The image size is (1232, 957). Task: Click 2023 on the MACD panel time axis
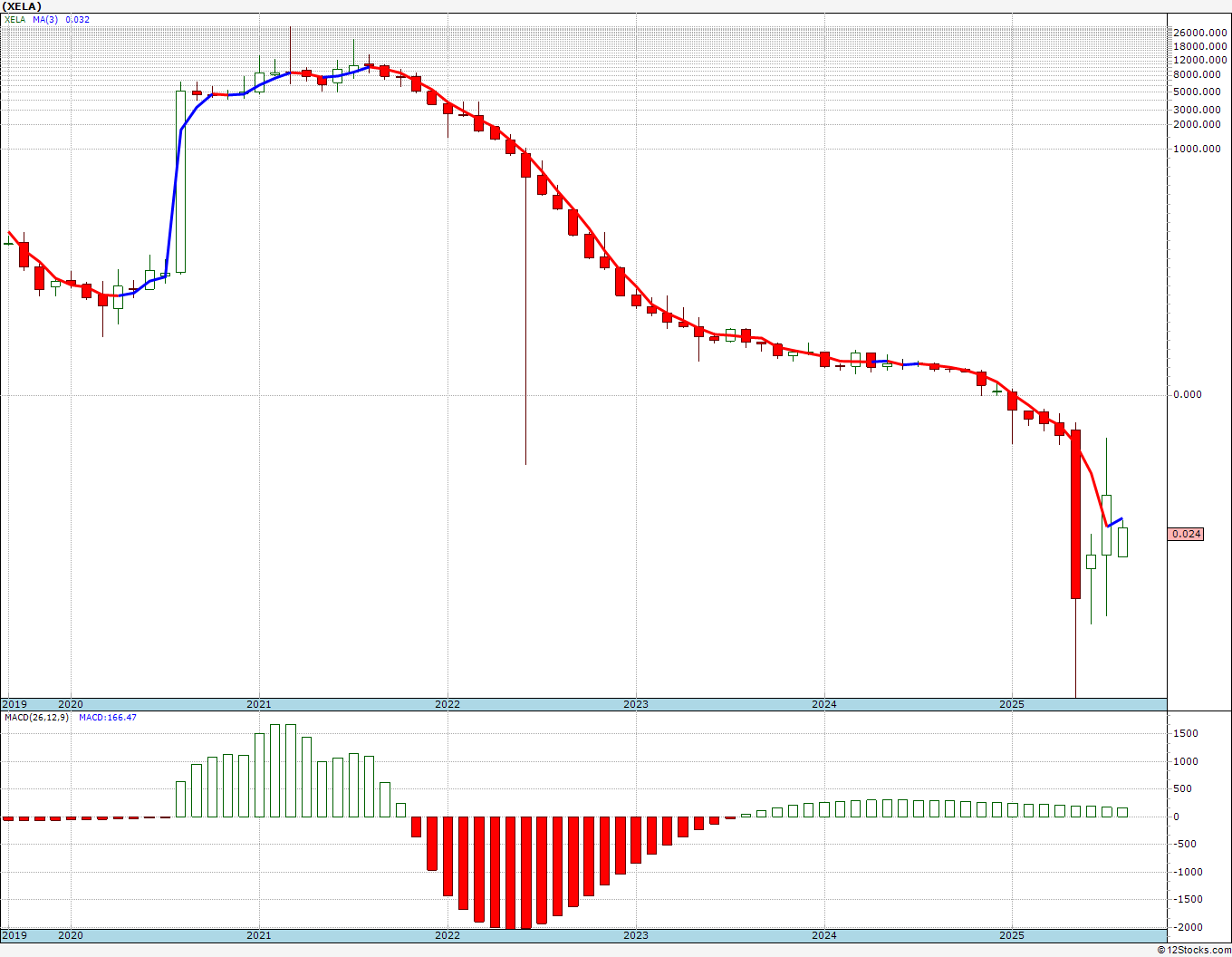[x=636, y=935]
